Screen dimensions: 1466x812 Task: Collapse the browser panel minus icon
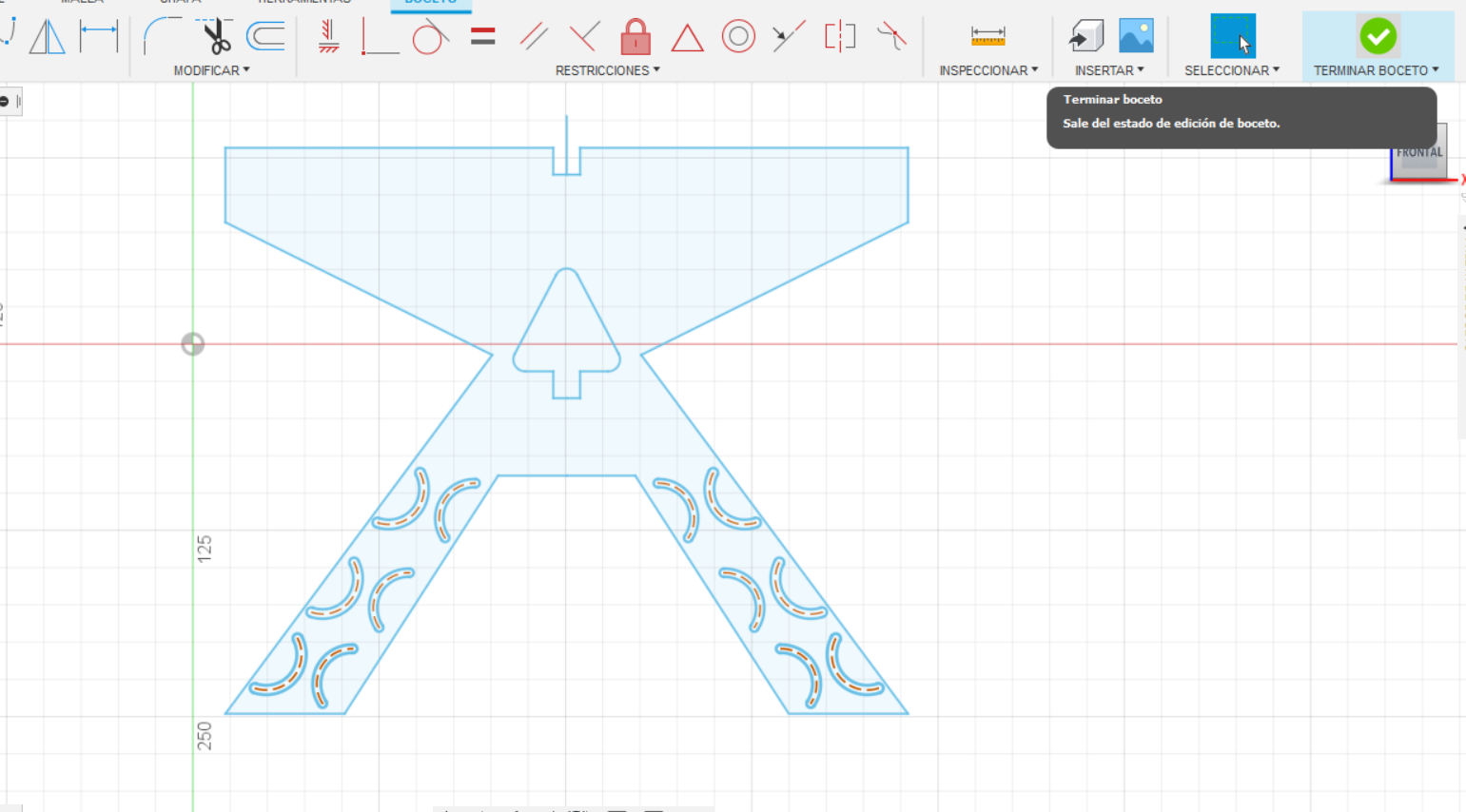click(5, 101)
